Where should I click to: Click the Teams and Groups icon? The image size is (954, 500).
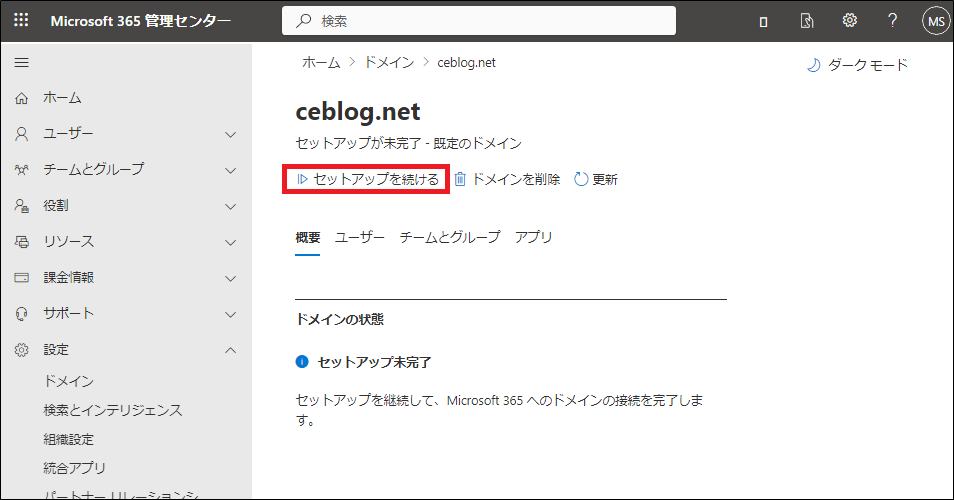click(21, 170)
